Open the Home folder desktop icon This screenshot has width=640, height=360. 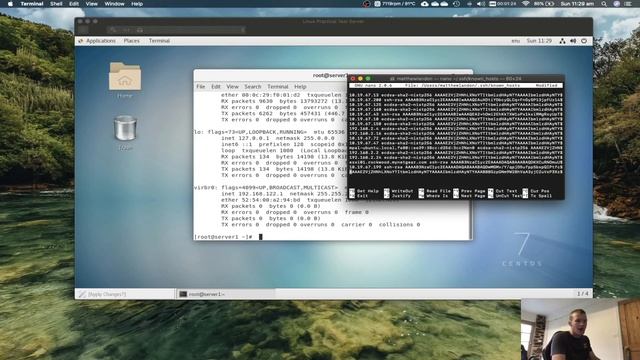(125, 80)
